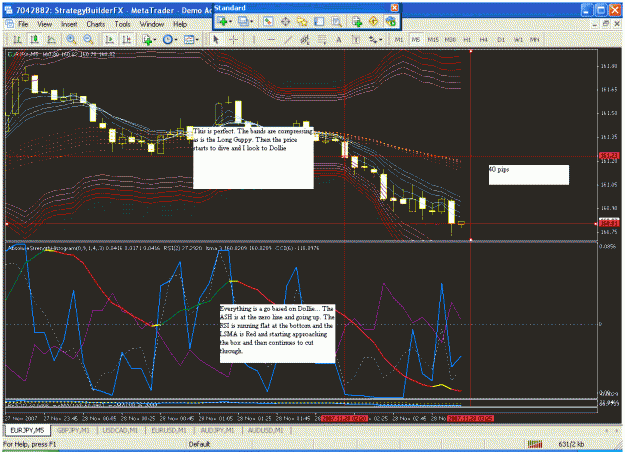Select the Text 'A' tool
The height and width of the screenshot is (452, 625).
point(339,39)
